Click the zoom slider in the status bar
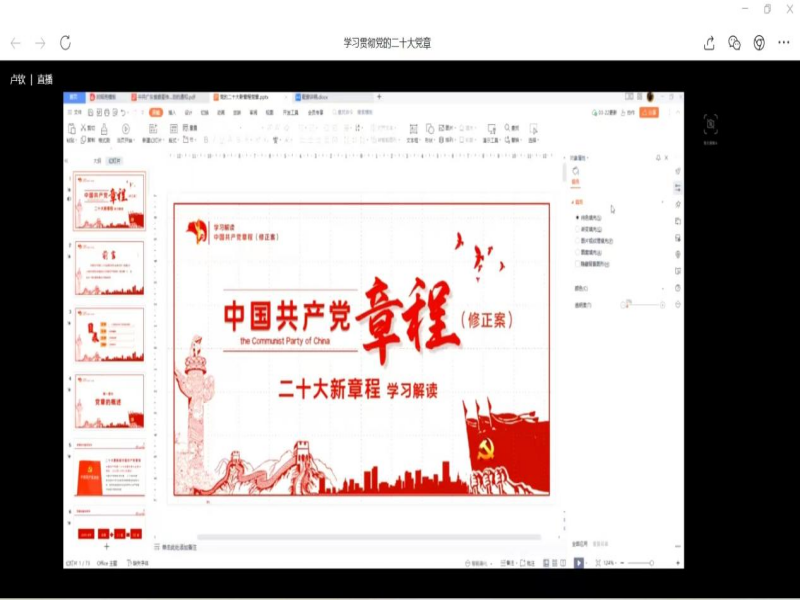The width and height of the screenshot is (800, 600). tap(640, 563)
